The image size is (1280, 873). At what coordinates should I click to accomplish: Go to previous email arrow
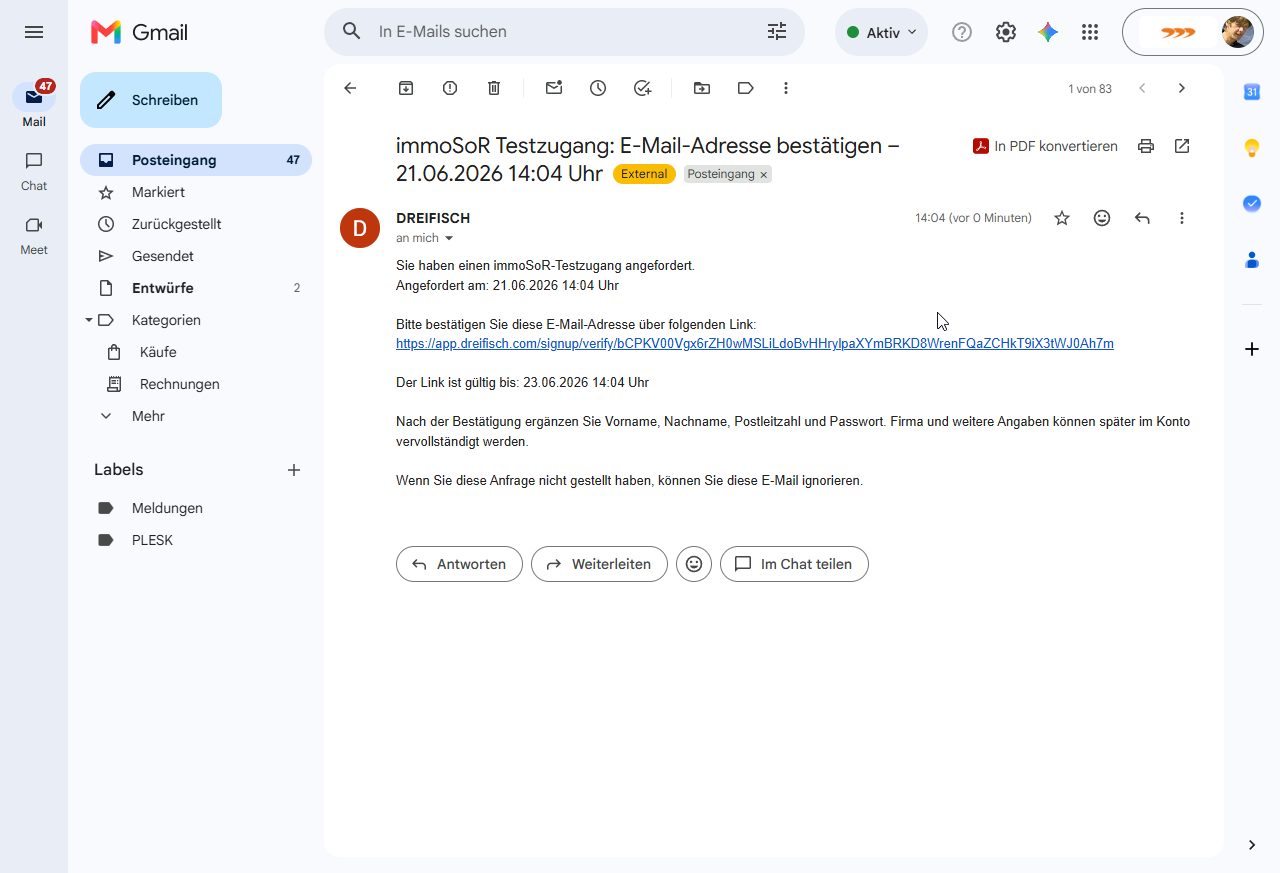(1142, 88)
